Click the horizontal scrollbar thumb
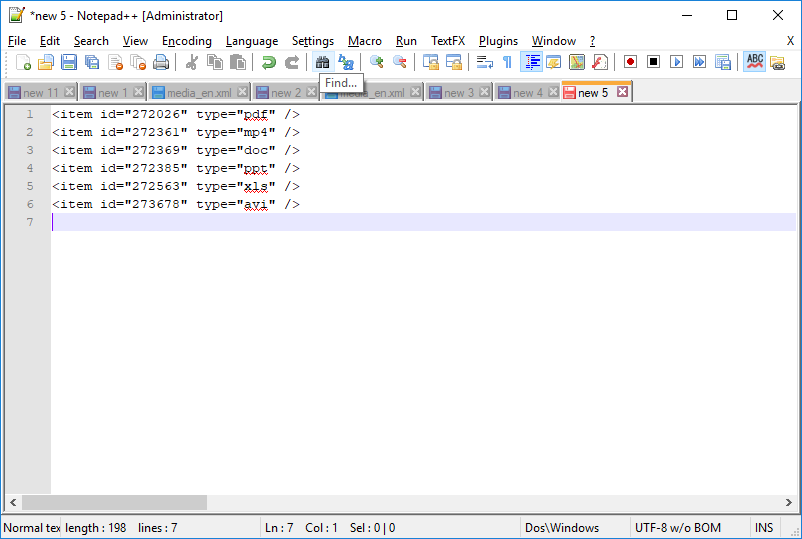 tap(114, 503)
